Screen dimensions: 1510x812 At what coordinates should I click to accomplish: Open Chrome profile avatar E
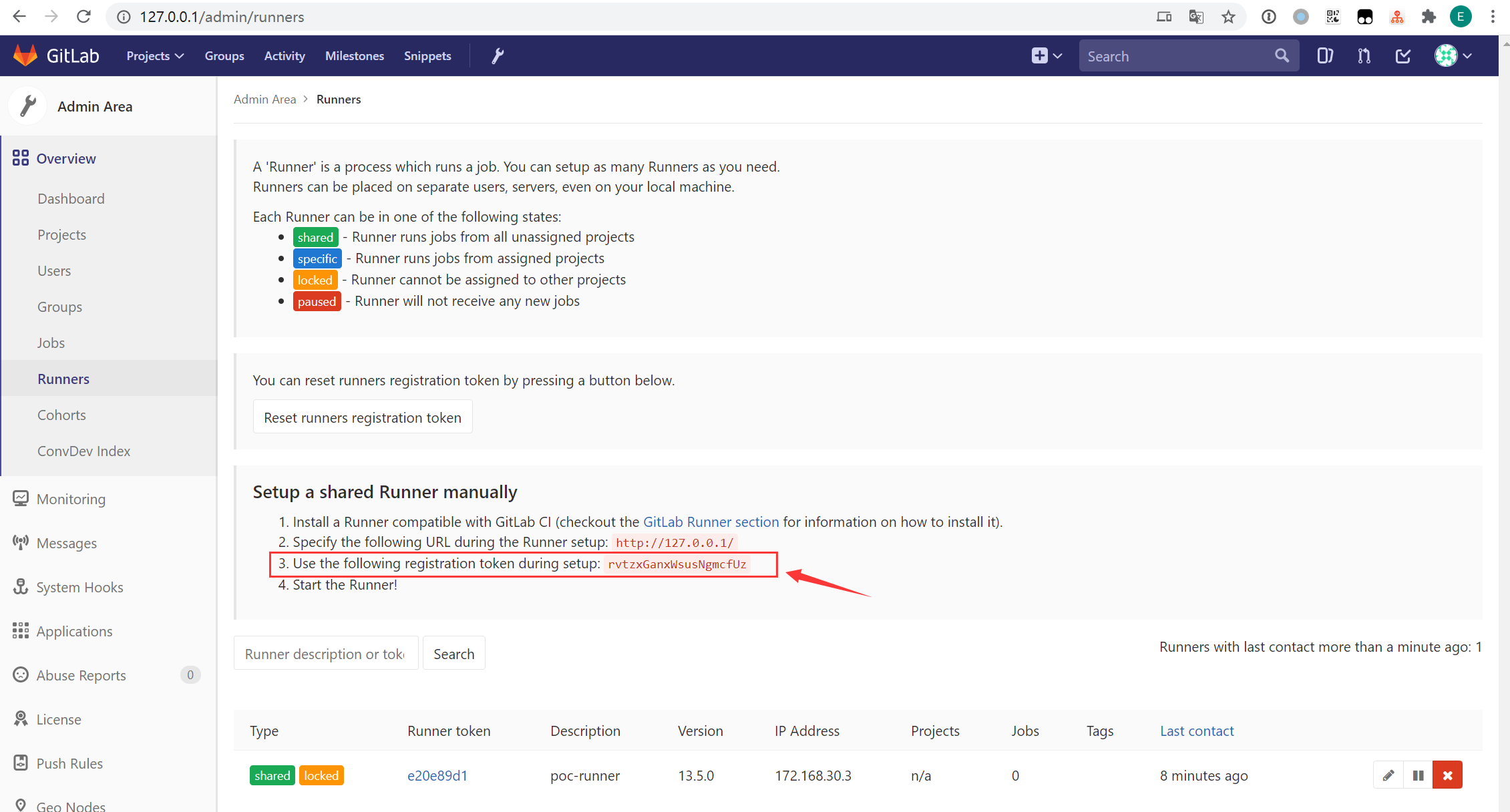pos(1461,17)
